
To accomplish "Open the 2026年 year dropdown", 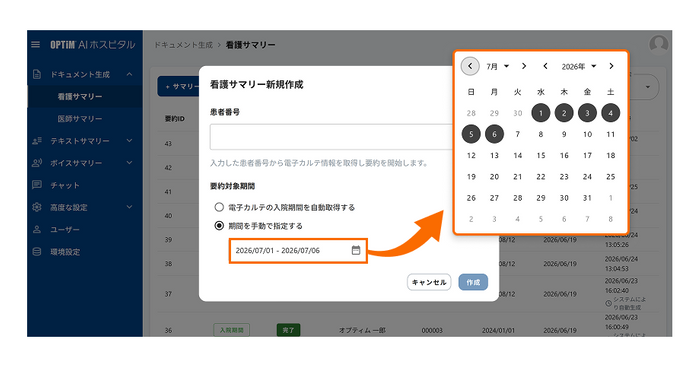I will click(579, 66).
